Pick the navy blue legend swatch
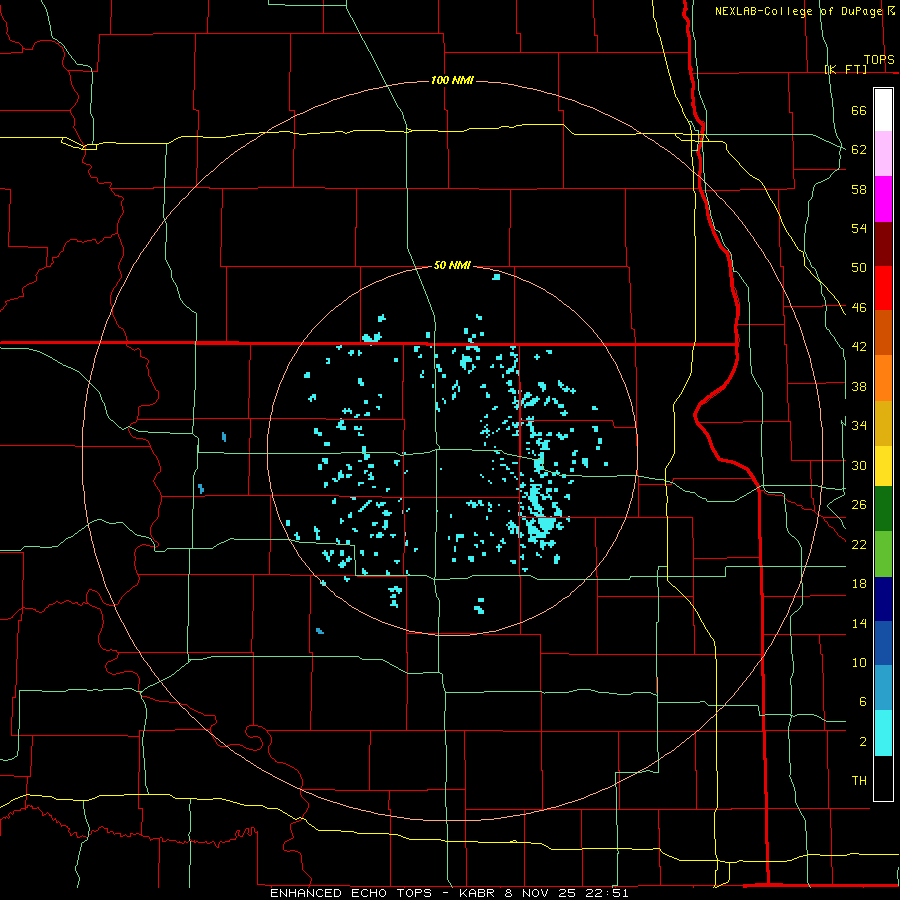The height and width of the screenshot is (900, 900). [883, 599]
